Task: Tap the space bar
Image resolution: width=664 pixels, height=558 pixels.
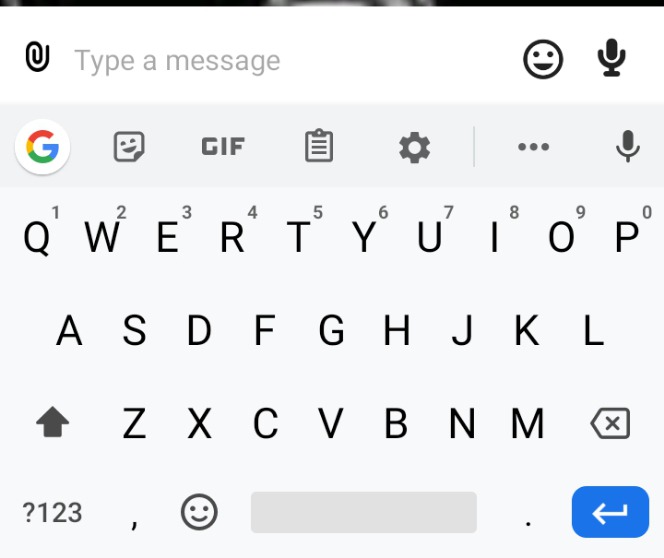Action: [x=364, y=512]
